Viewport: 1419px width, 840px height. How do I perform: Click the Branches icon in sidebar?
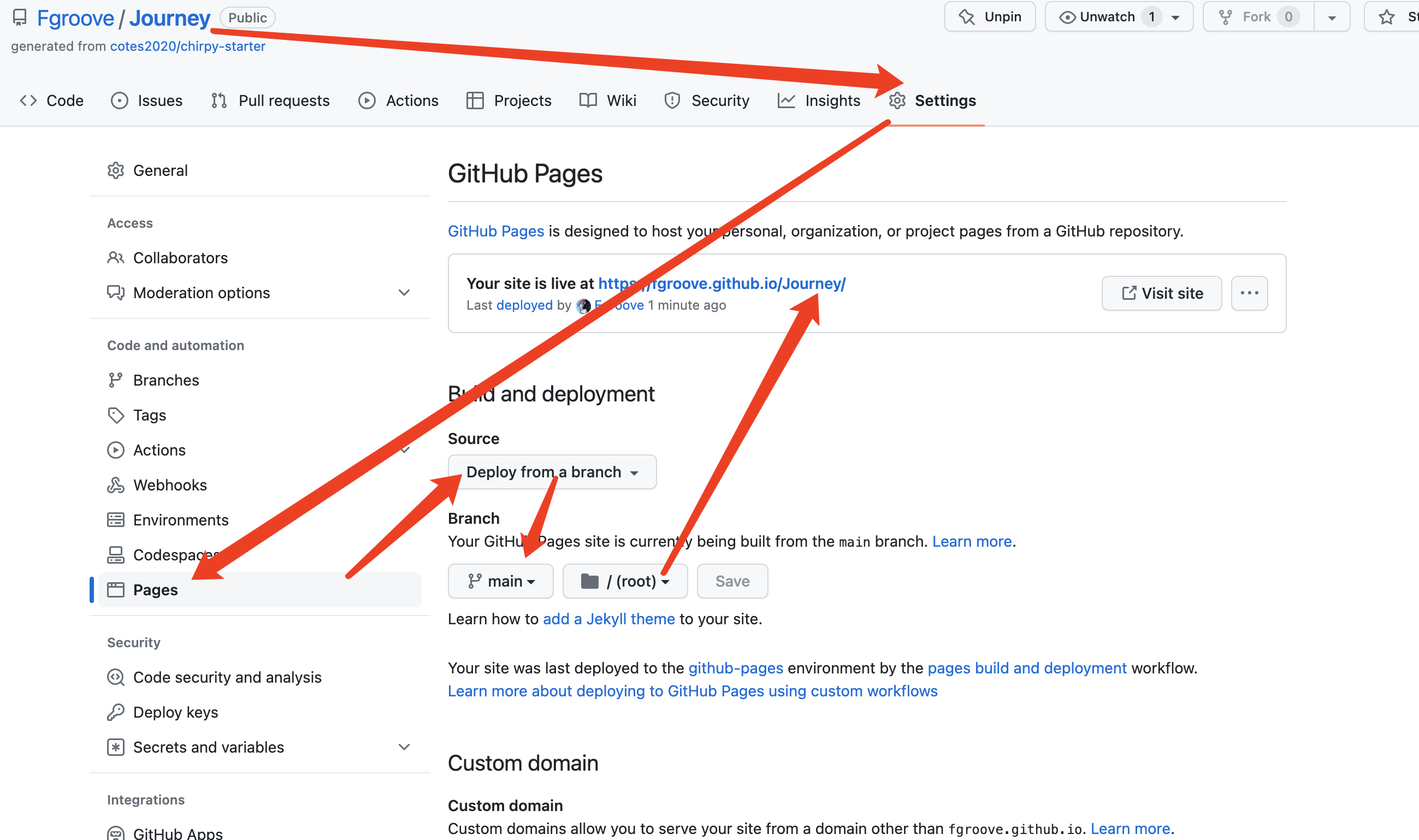(x=115, y=380)
